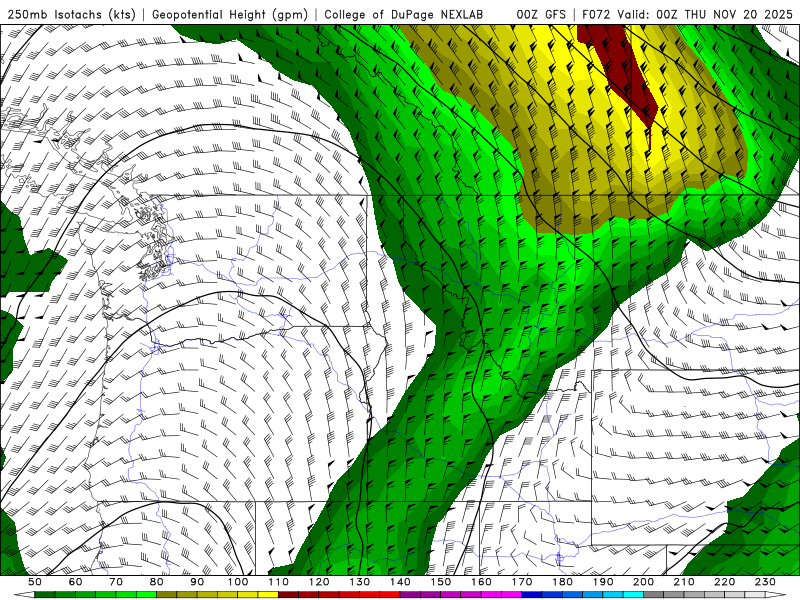Click the colorbar label "80"
Image resolution: width=800 pixels, height=600 pixels.
click(157, 582)
